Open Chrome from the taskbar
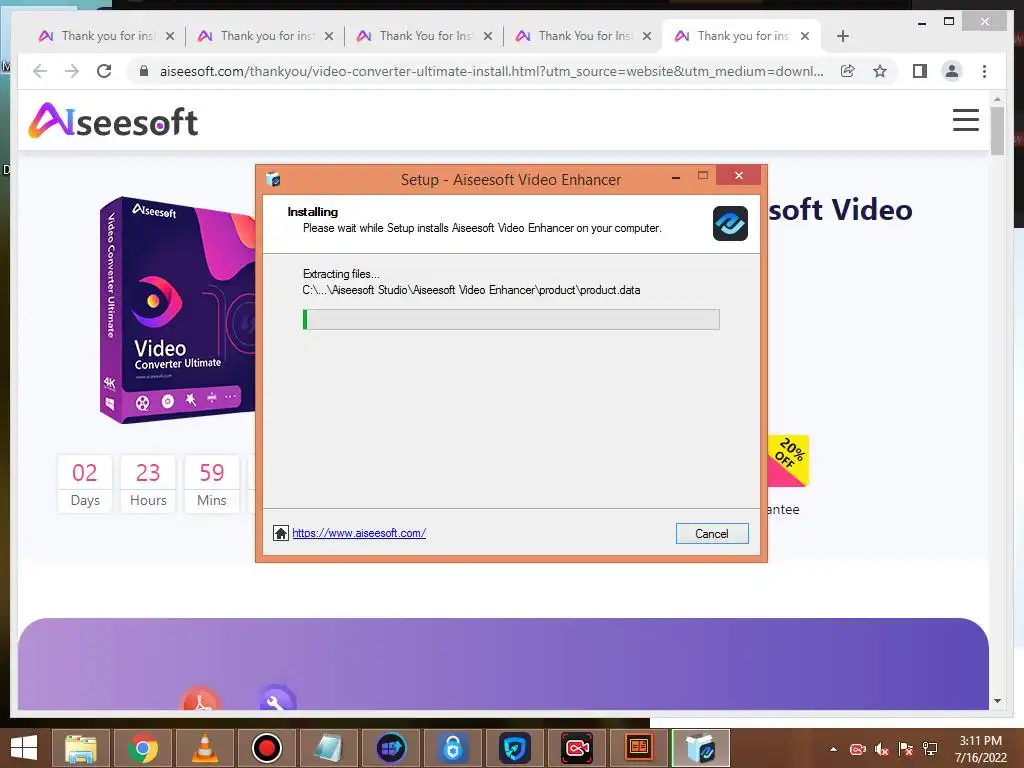Viewport: 1024px width, 768px height. tap(142, 748)
